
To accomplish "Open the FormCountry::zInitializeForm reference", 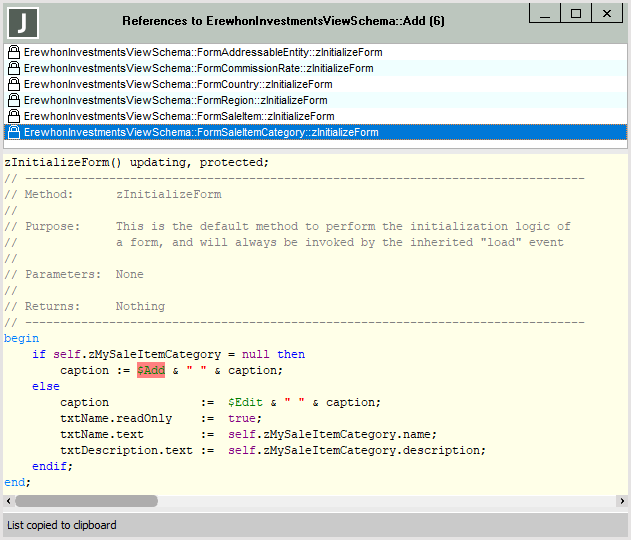I will 178,84.
